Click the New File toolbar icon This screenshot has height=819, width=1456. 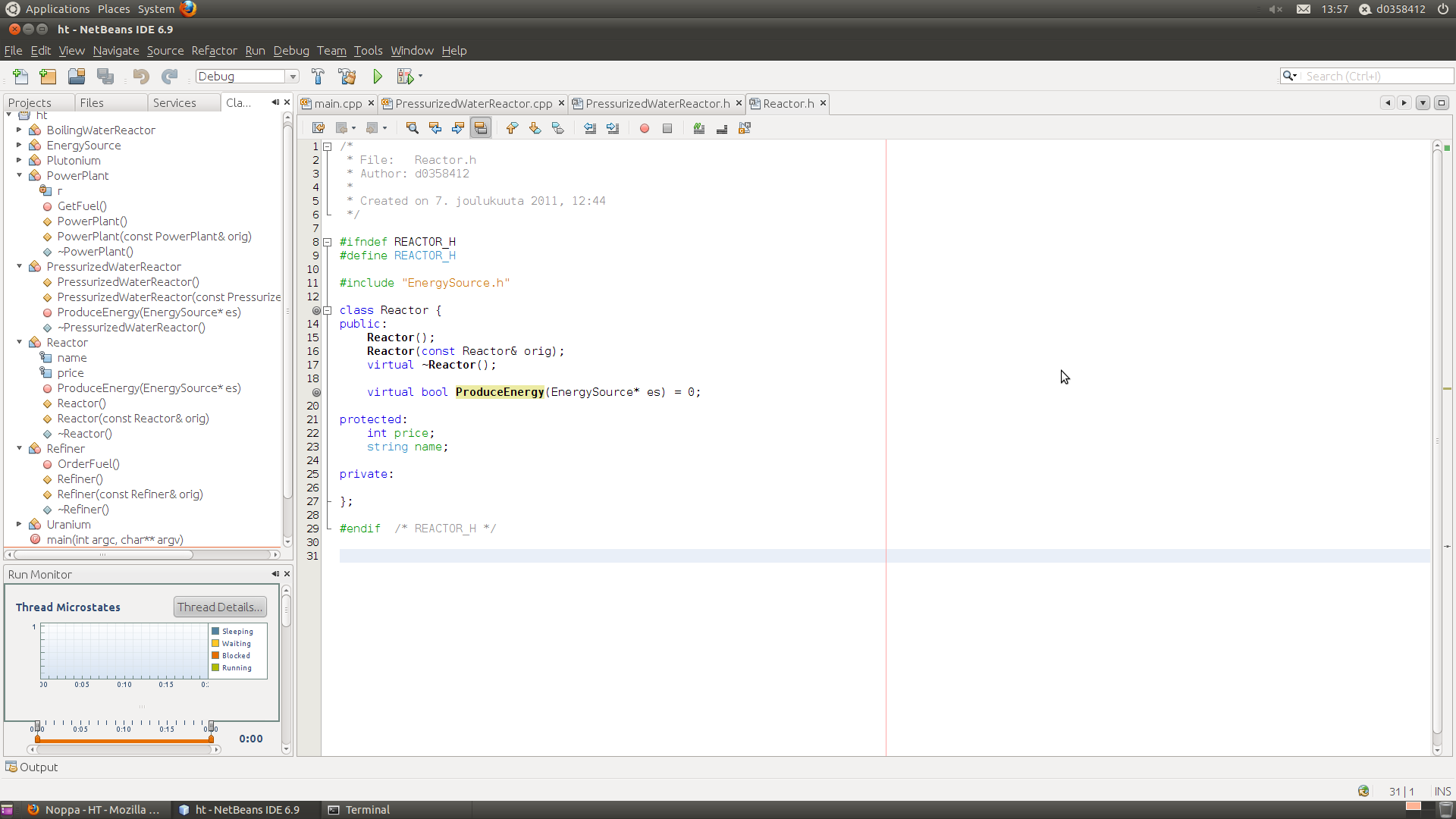20,77
